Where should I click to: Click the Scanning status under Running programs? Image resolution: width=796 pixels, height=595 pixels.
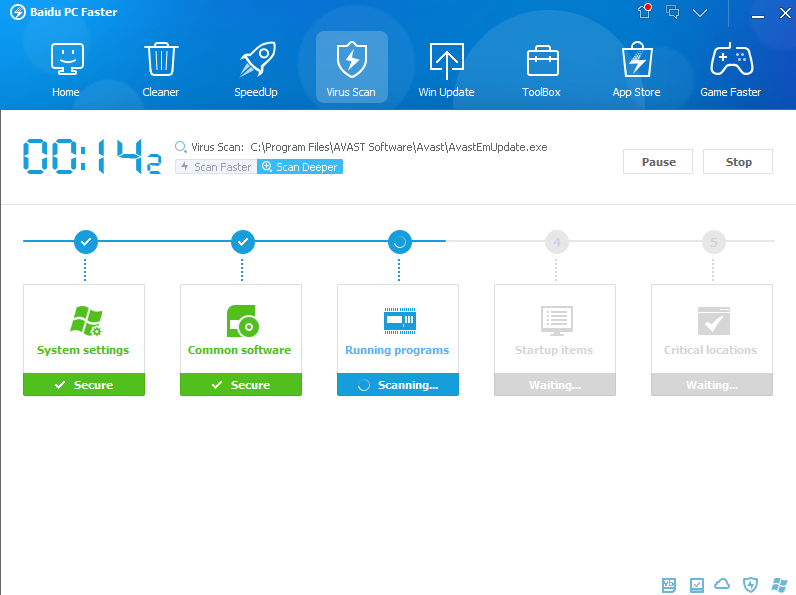click(x=398, y=385)
